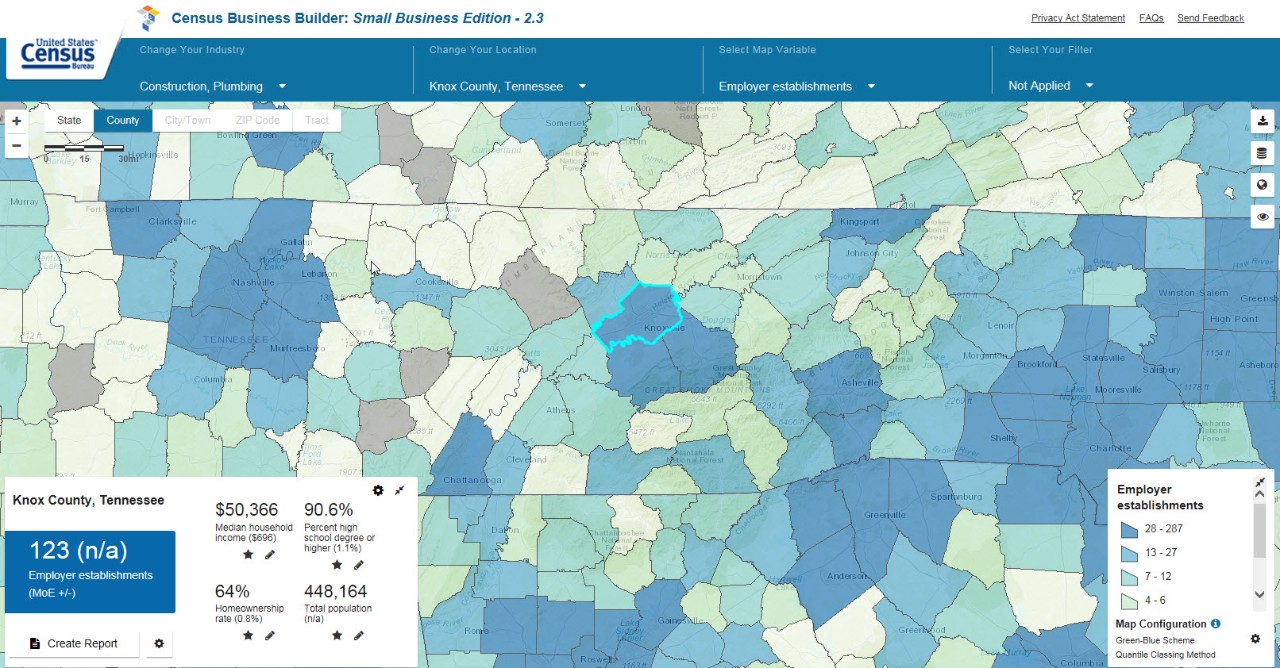Edit the Percent high school degree variable

pyautogui.click(x=359, y=565)
